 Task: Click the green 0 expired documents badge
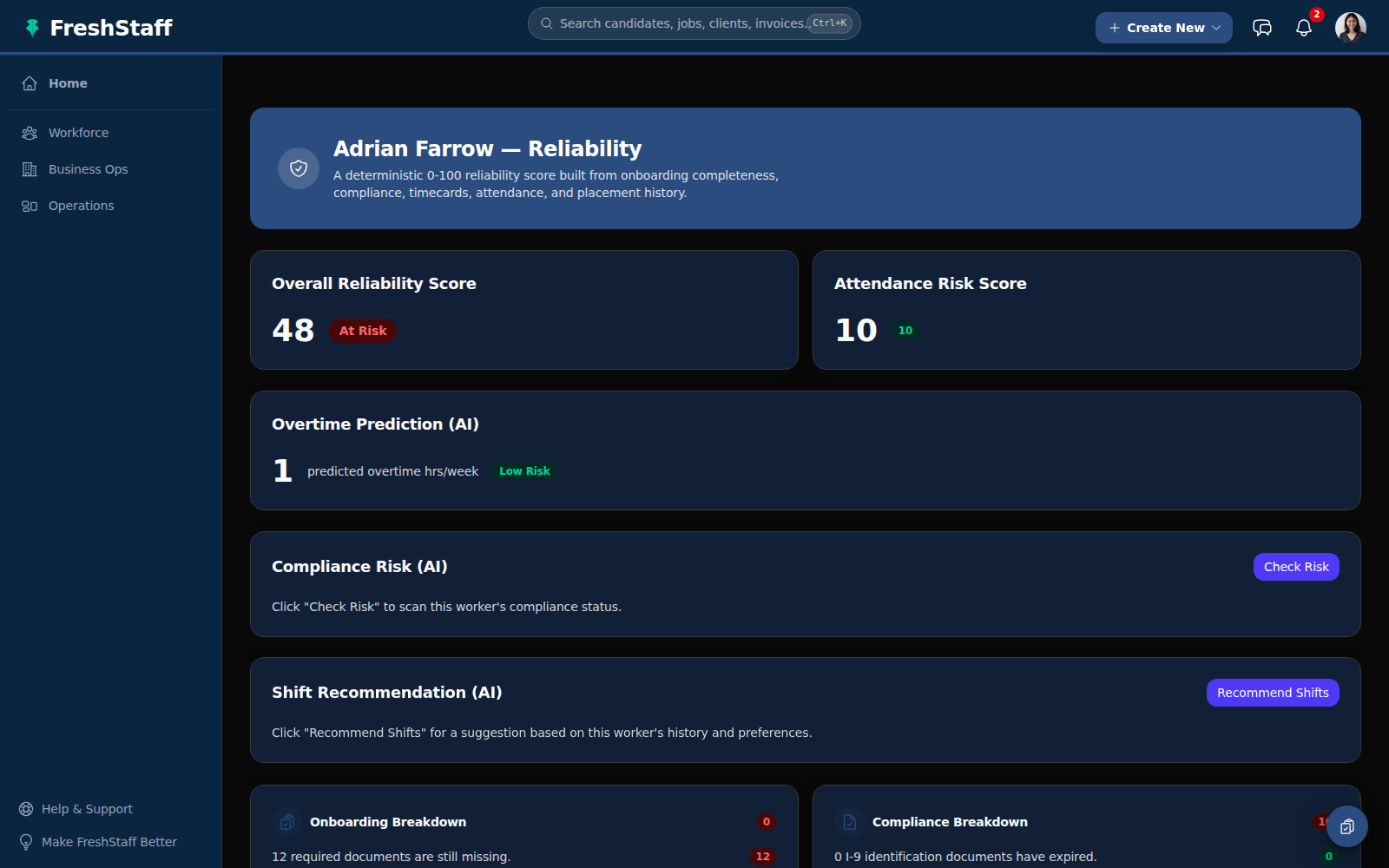(x=1329, y=857)
